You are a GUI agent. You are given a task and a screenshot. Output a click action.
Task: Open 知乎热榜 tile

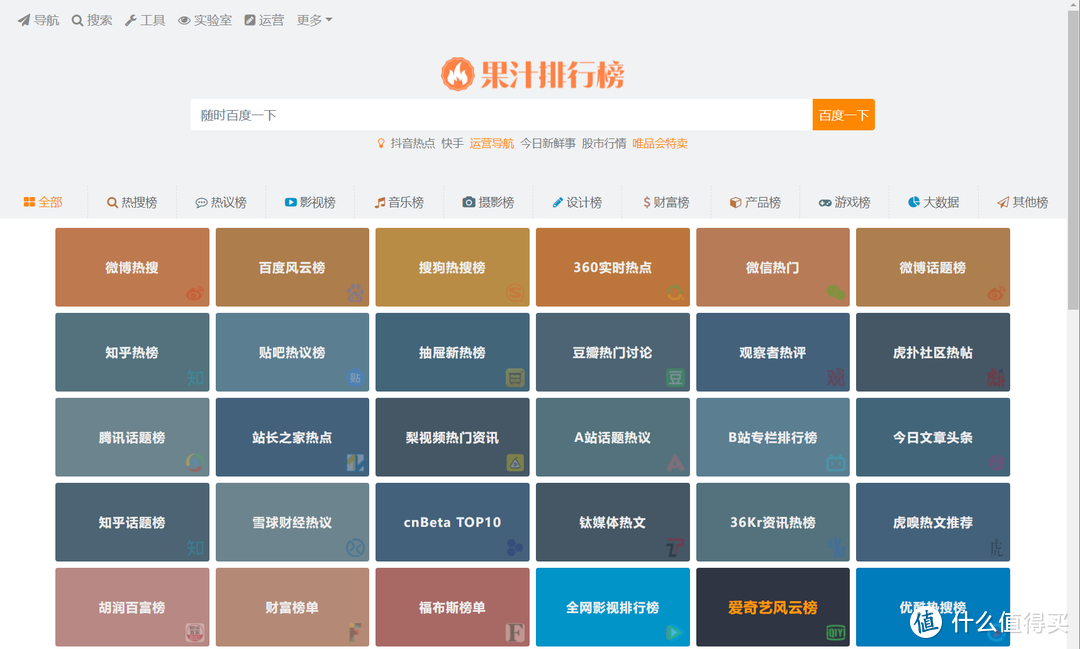tap(132, 352)
